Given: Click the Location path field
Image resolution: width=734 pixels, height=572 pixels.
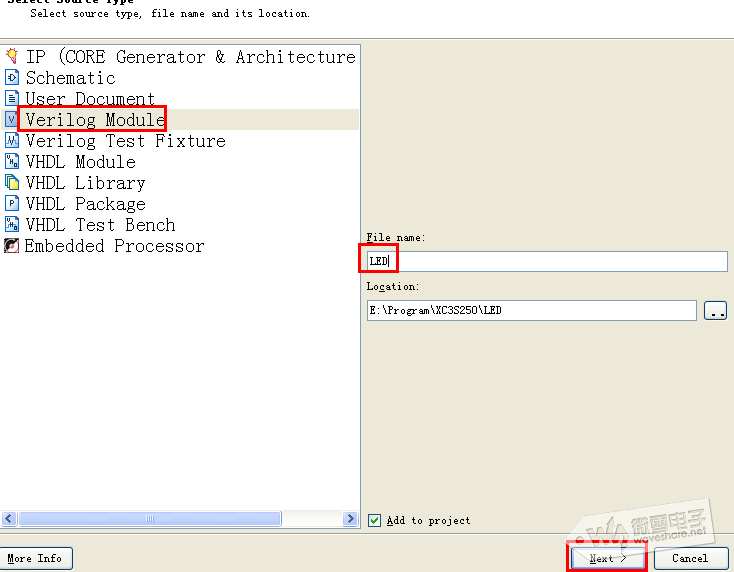Looking at the screenshot, I should [x=531, y=311].
